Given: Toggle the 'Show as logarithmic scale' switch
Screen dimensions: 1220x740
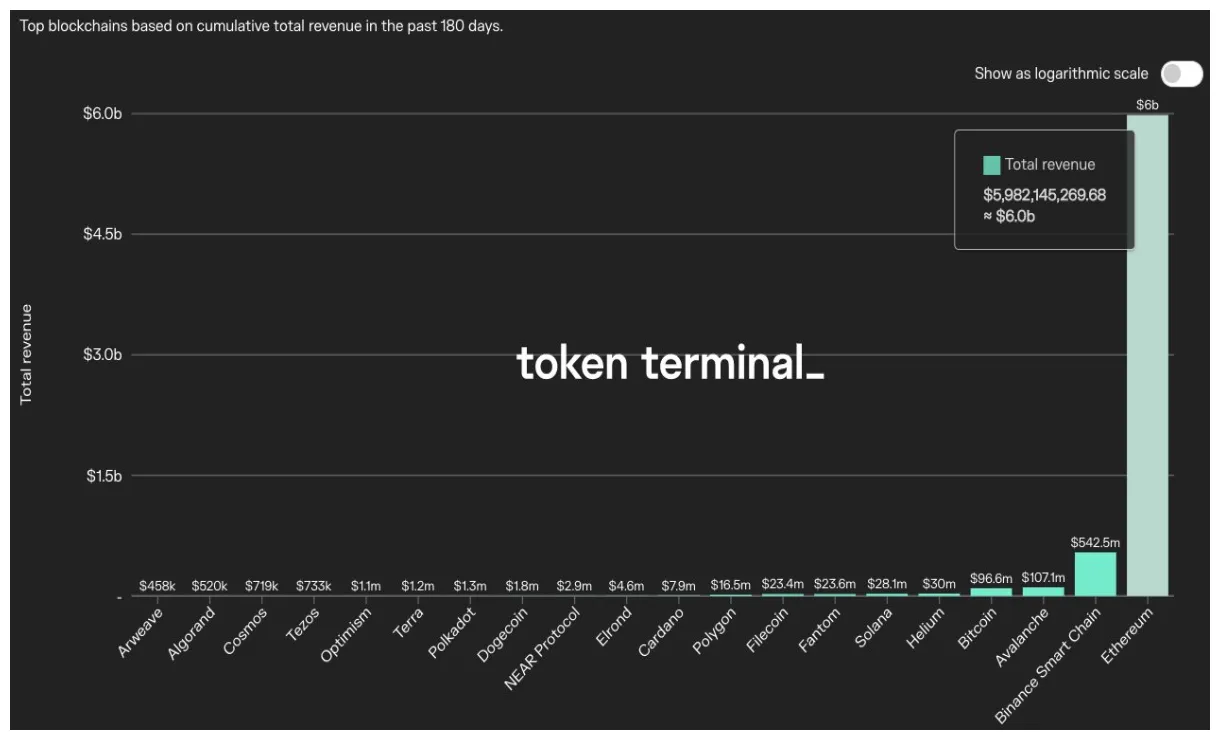Looking at the screenshot, I should click(x=1184, y=73).
